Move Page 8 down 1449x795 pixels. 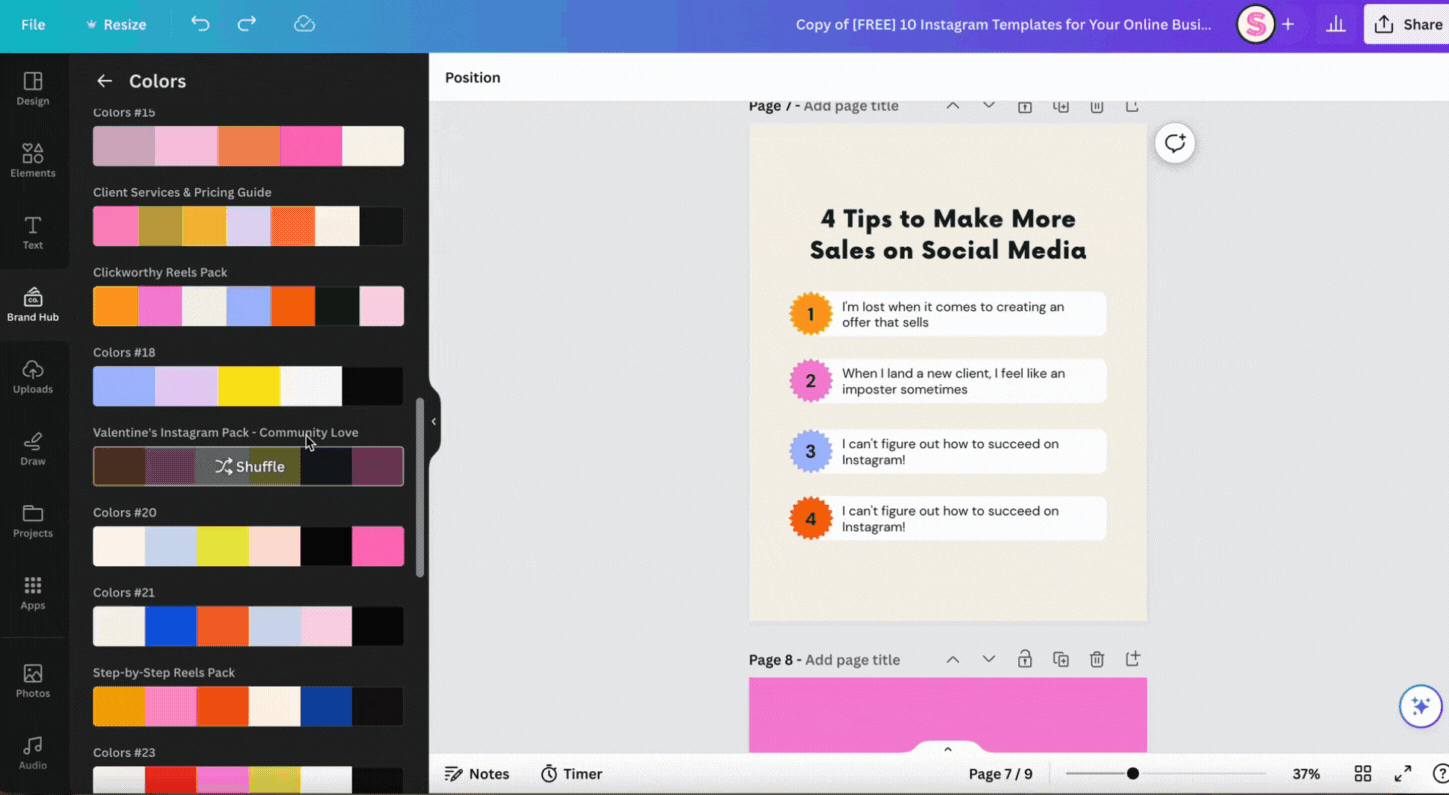[989, 659]
